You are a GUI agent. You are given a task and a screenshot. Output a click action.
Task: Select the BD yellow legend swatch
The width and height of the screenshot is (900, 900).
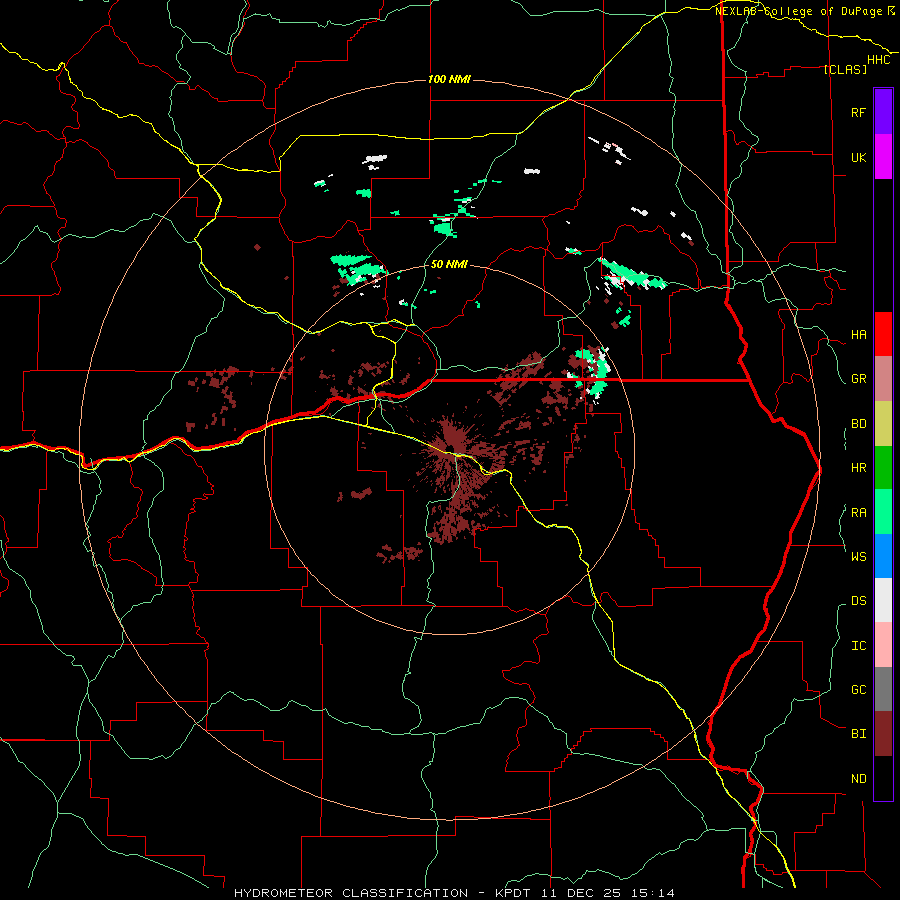tap(883, 424)
